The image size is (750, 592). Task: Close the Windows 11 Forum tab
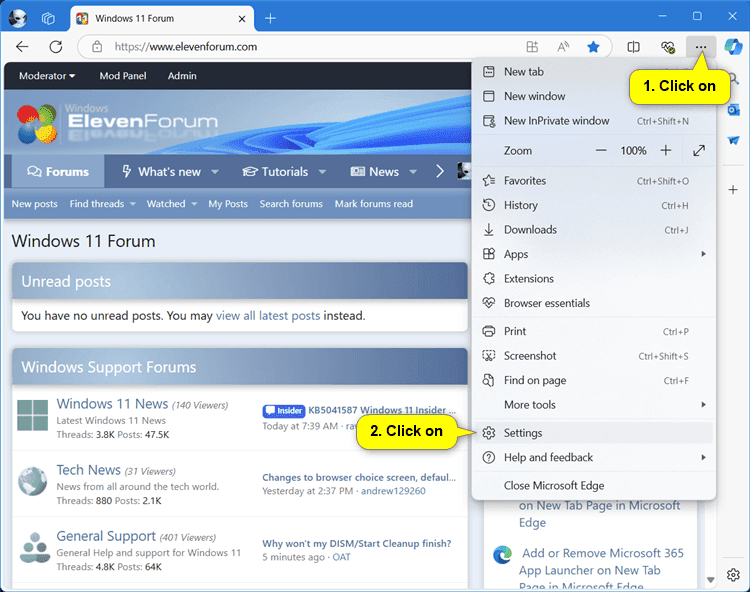click(x=242, y=19)
